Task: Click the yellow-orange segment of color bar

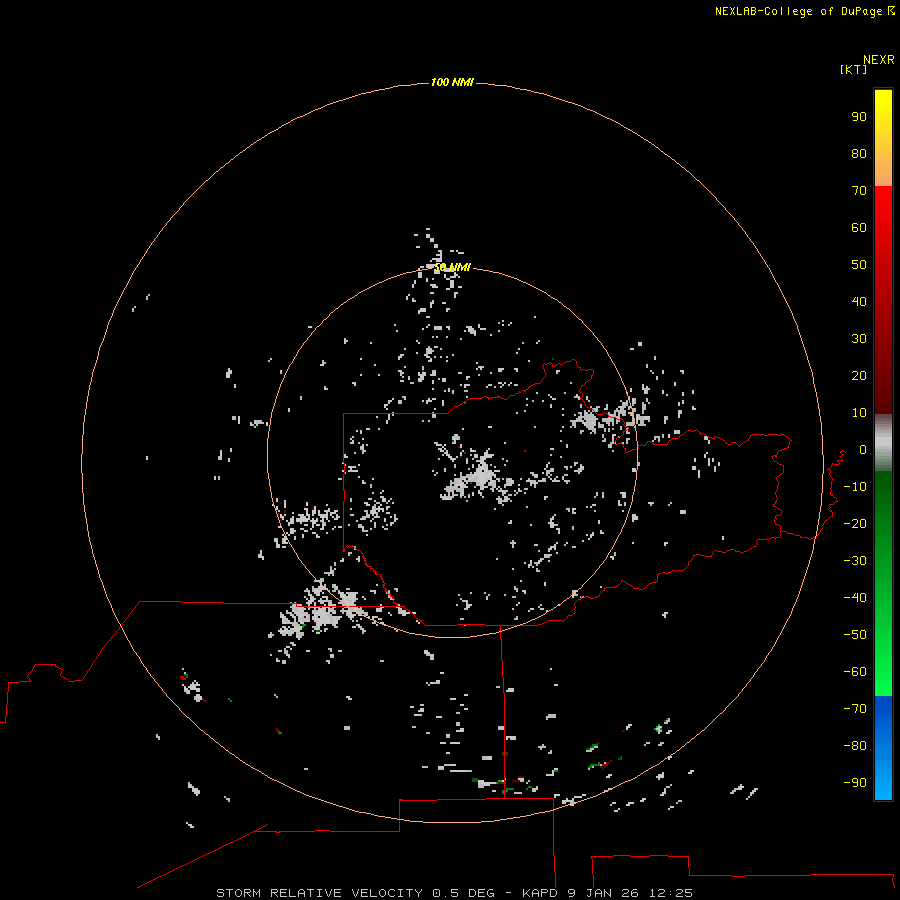Action: 883,138
